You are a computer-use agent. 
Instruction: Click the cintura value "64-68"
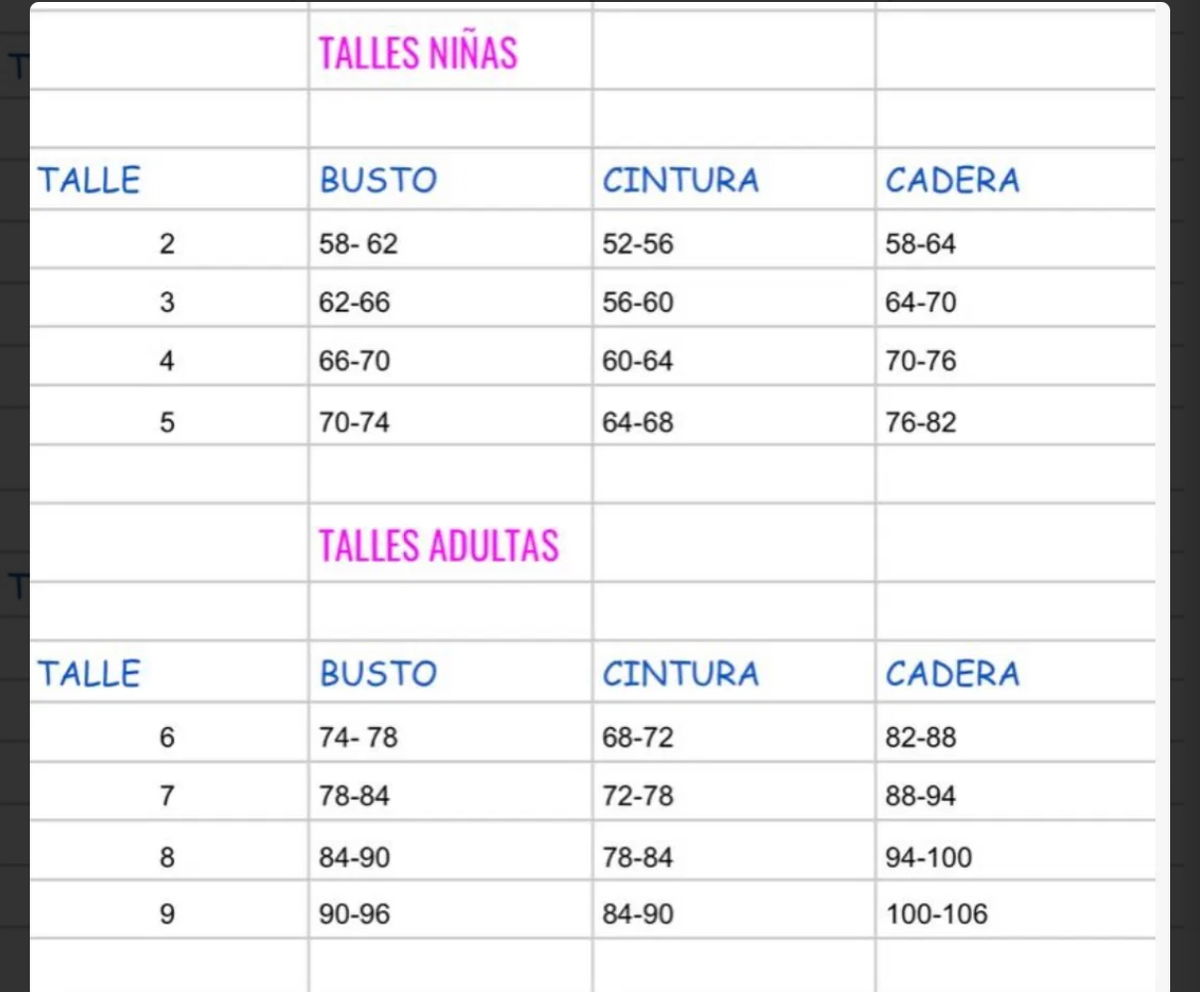point(638,422)
